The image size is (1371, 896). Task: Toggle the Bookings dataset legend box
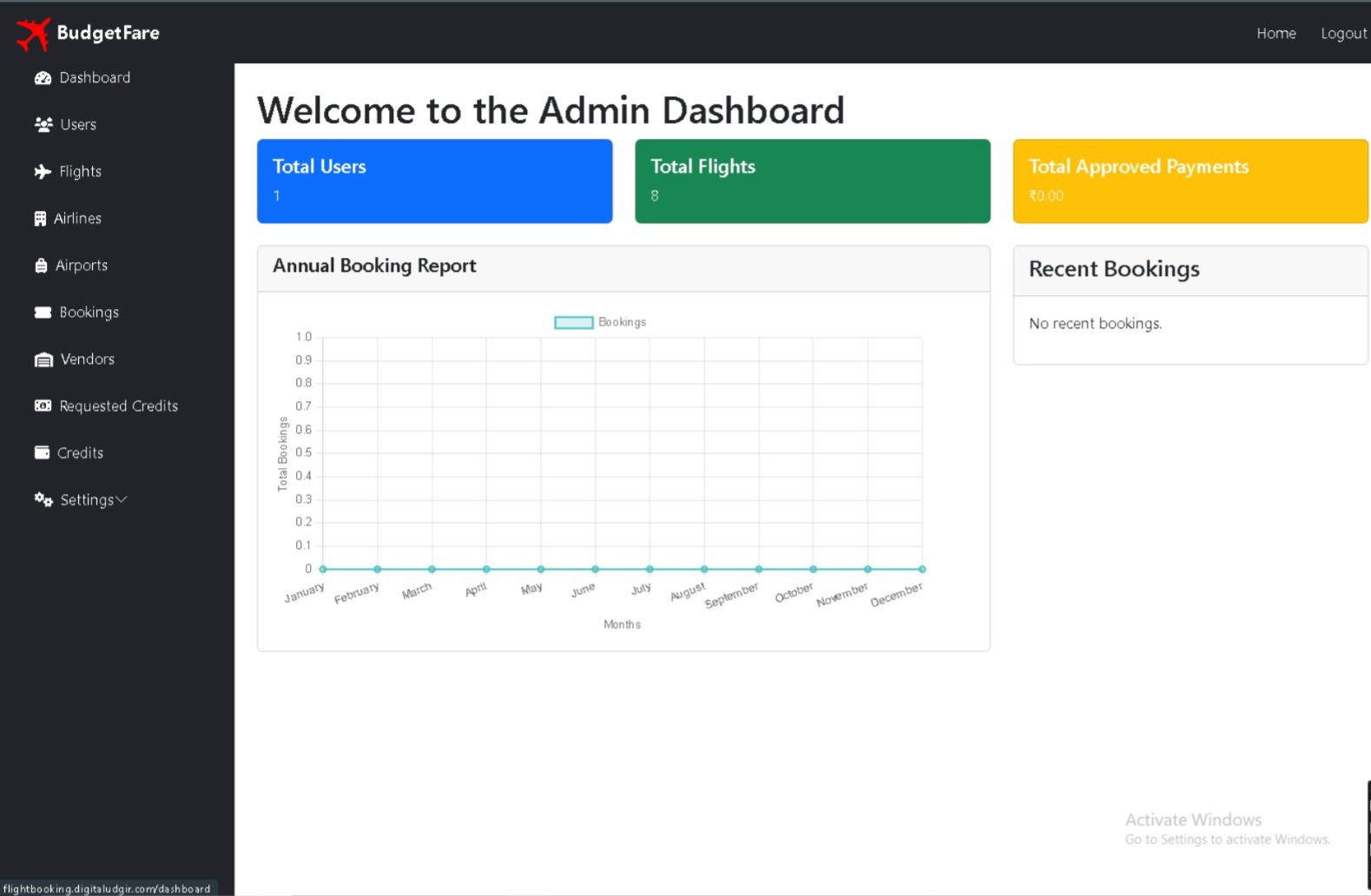(x=574, y=323)
